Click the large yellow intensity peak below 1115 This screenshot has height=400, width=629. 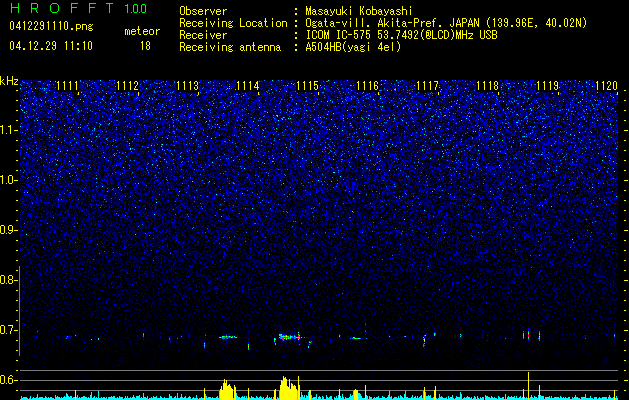[290, 388]
